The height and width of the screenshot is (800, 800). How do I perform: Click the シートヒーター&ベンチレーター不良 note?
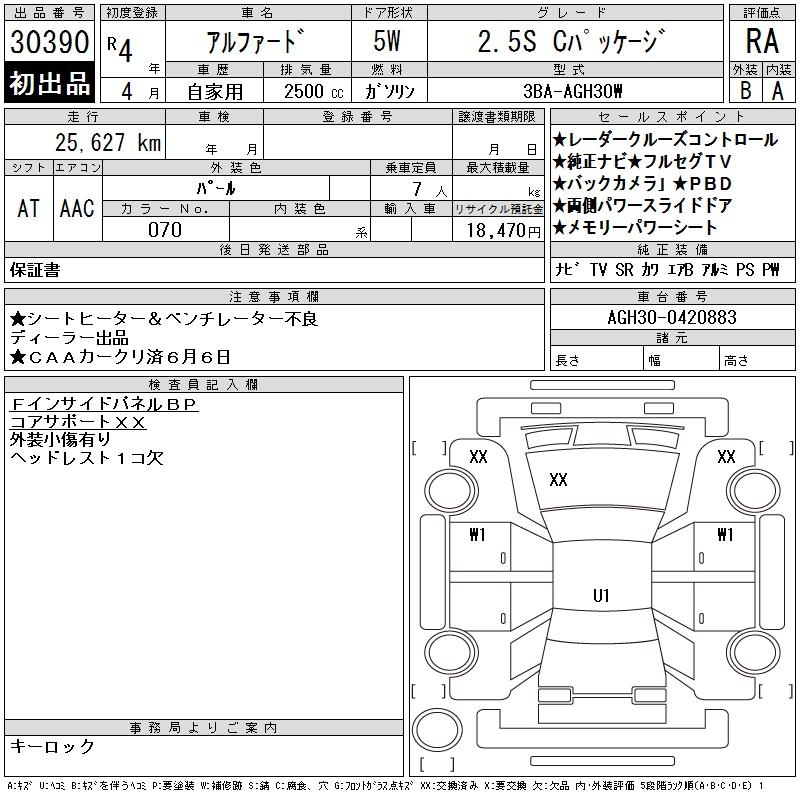(164, 319)
